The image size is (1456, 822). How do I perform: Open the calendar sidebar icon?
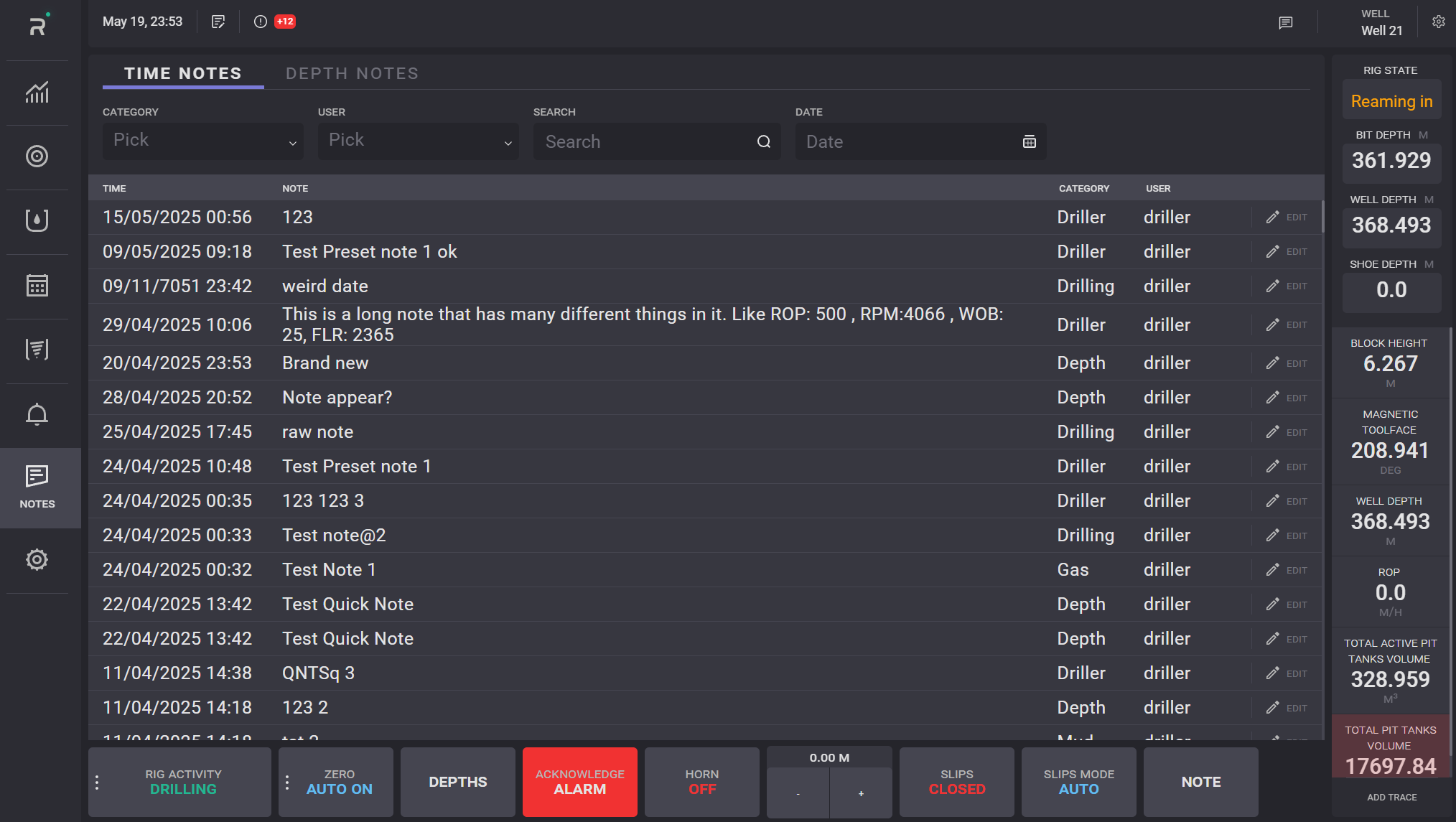pyautogui.click(x=37, y=285)
